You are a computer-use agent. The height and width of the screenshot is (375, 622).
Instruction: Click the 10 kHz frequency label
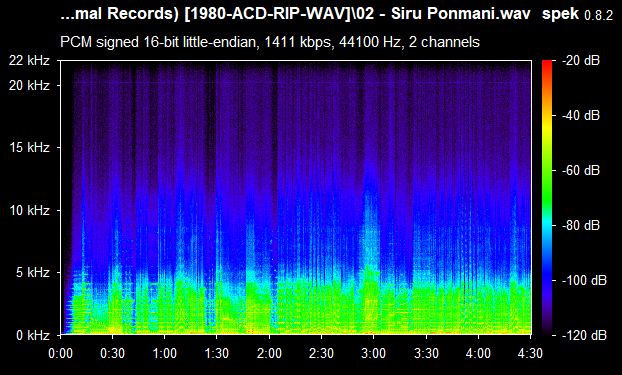pyautogui.click(x=29, y=210)
